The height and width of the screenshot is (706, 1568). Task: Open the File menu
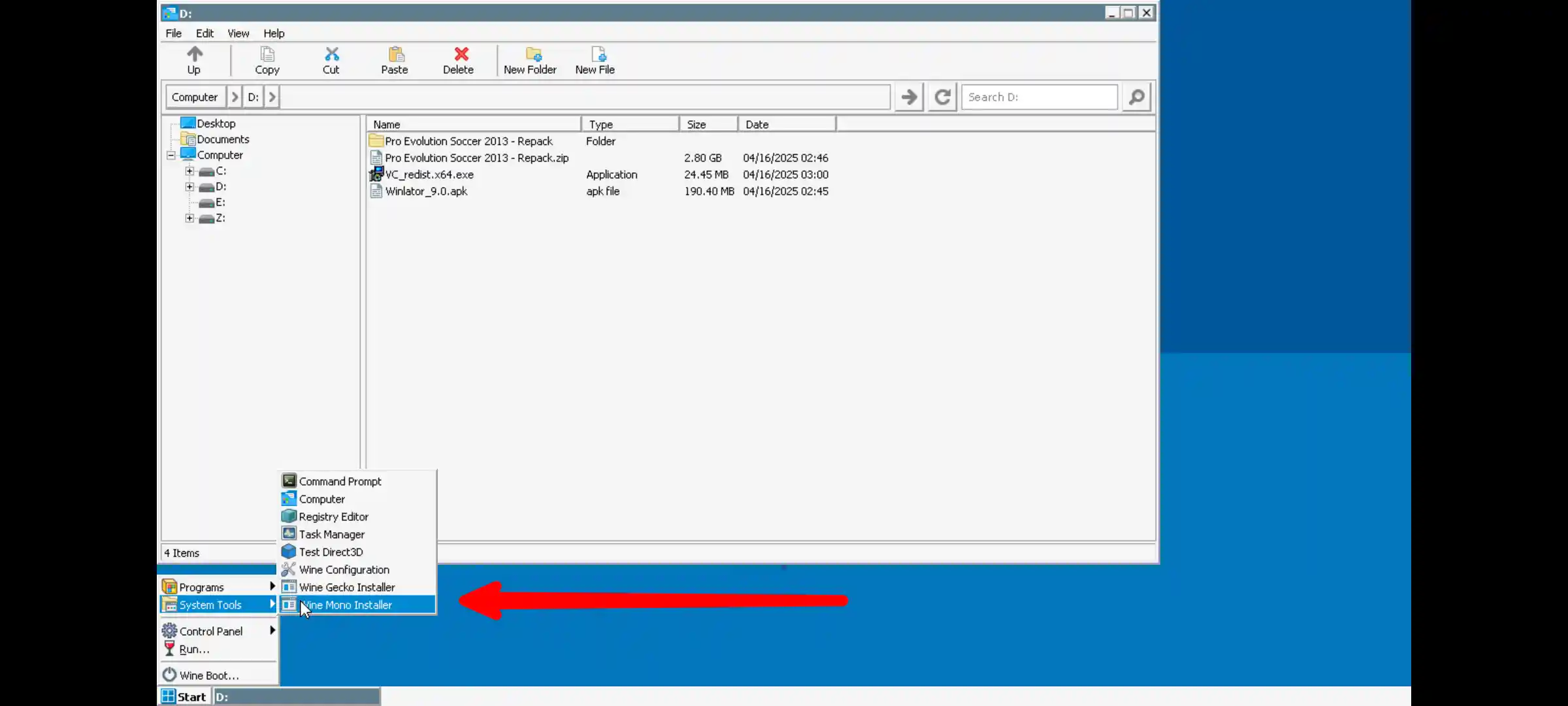point(173,33)
